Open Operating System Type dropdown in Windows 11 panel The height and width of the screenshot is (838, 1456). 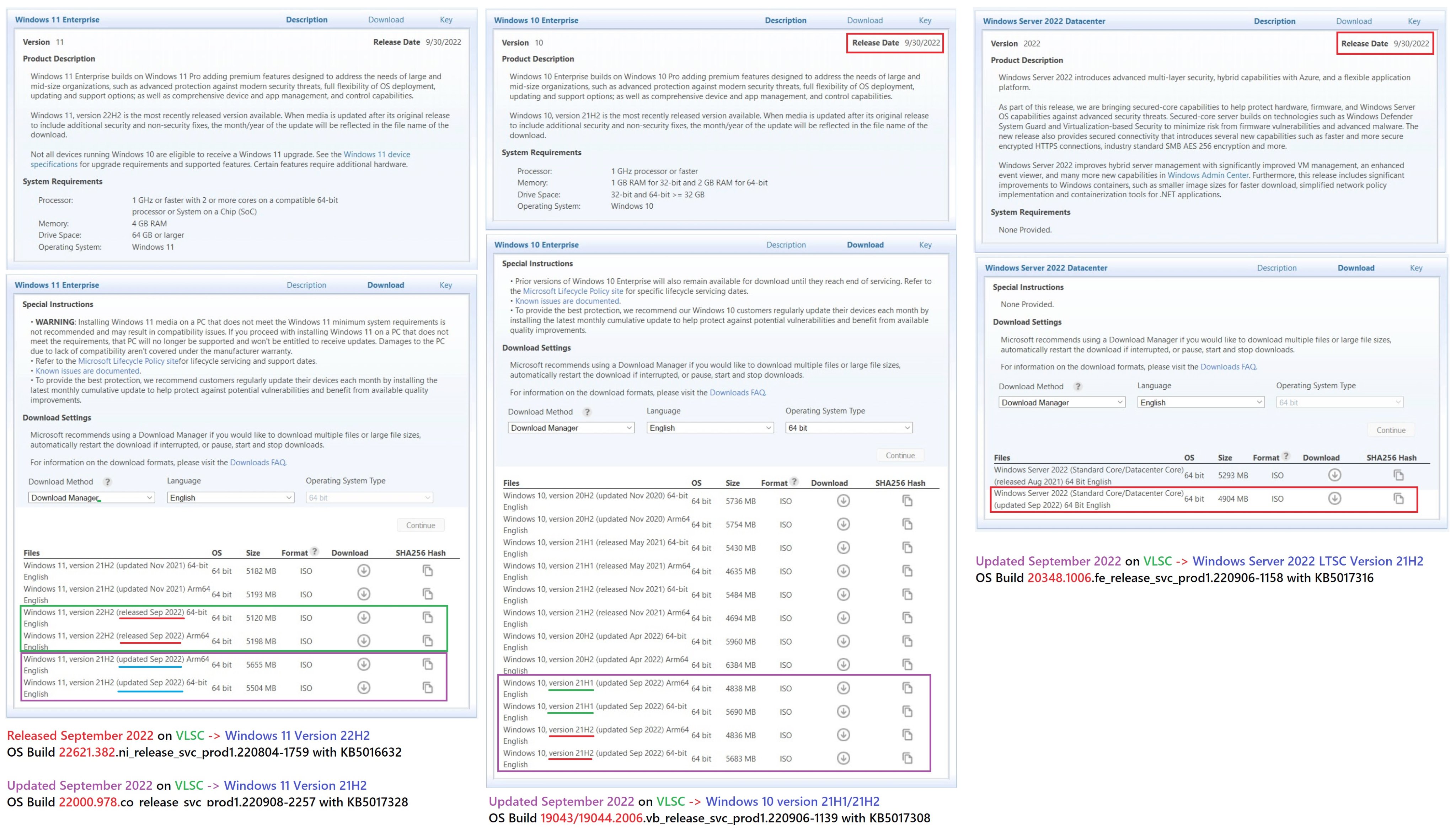[x=369, y=497]
